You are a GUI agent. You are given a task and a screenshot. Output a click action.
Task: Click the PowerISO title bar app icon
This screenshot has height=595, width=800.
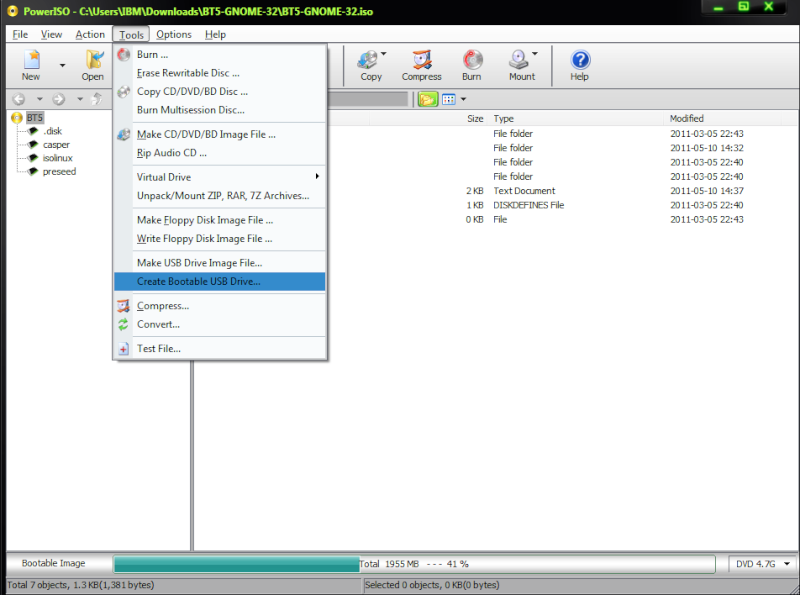(x=13, y=11)
